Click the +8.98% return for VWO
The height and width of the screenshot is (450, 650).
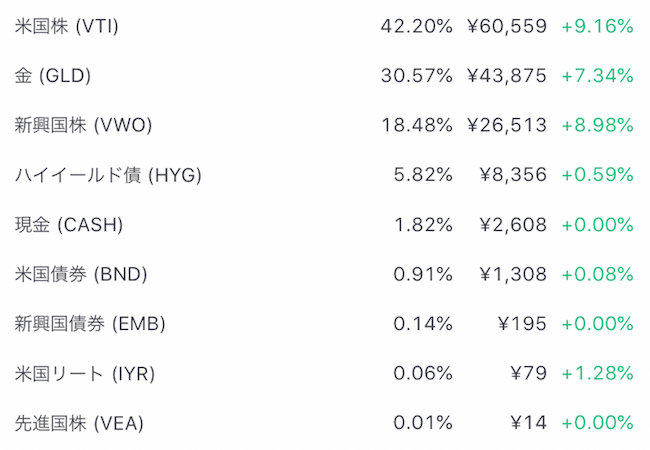pyautogui.click(x=597, y=126)
